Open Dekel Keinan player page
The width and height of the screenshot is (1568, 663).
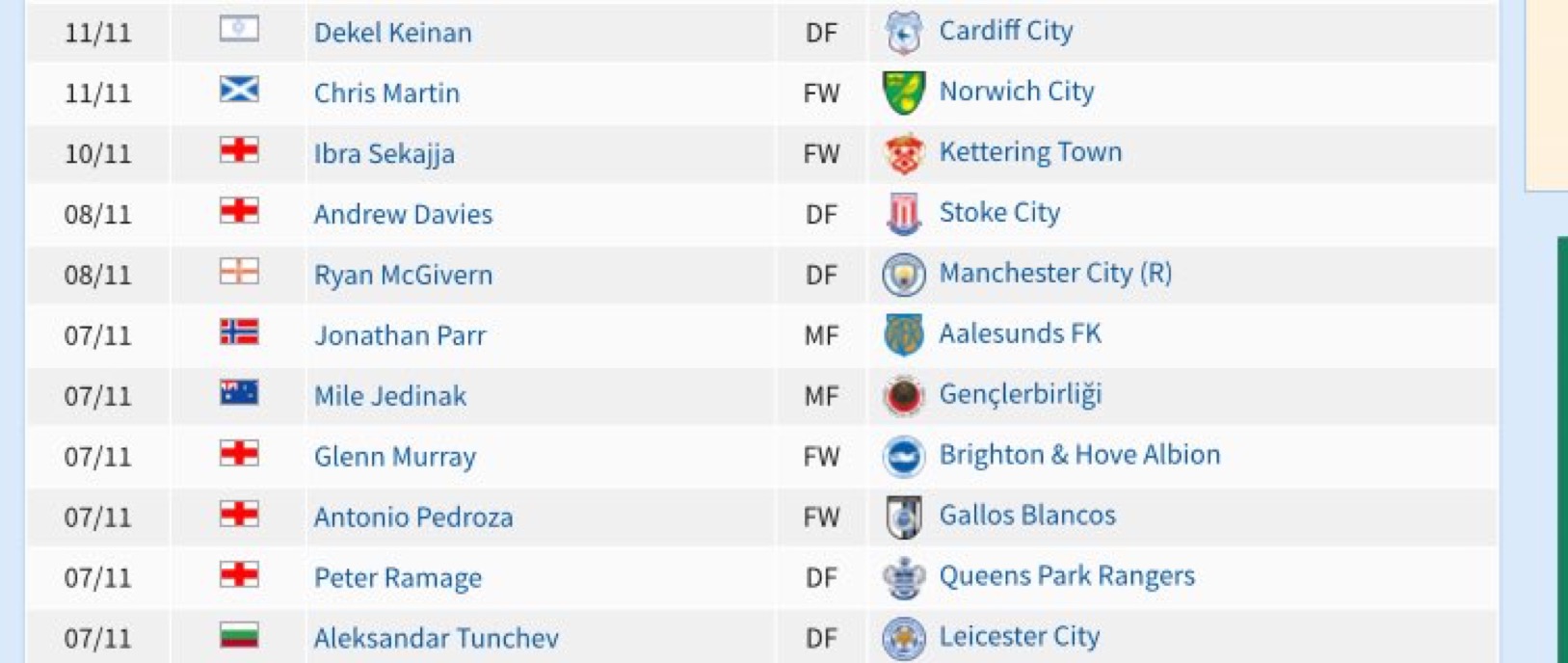392,33
